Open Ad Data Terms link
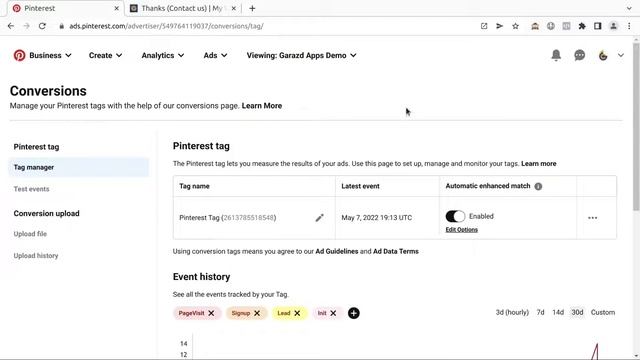 [396, 251]
